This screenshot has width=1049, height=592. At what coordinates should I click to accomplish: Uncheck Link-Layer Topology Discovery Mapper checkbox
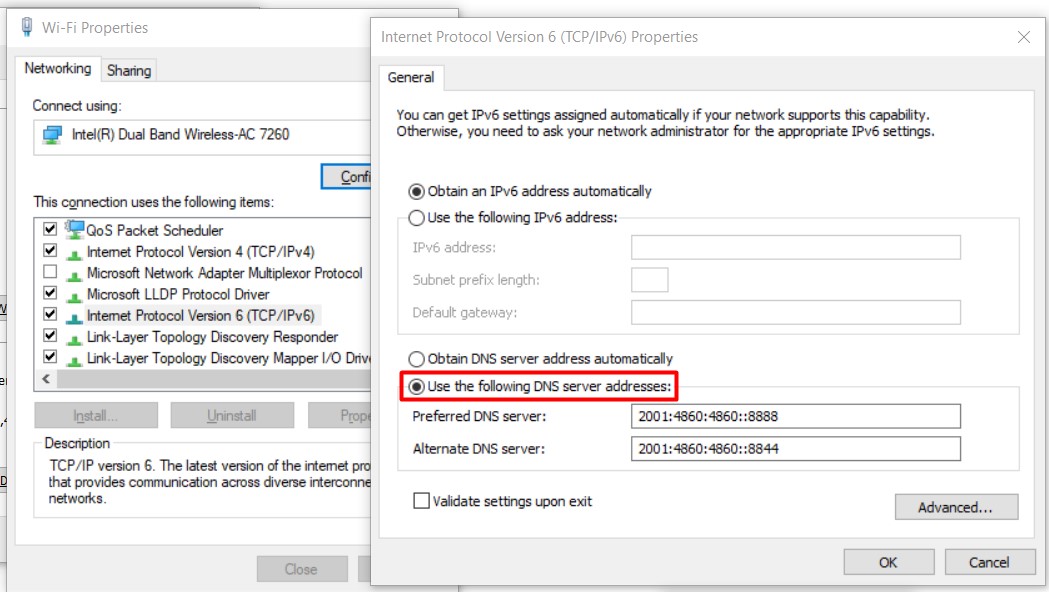point(50,357)
